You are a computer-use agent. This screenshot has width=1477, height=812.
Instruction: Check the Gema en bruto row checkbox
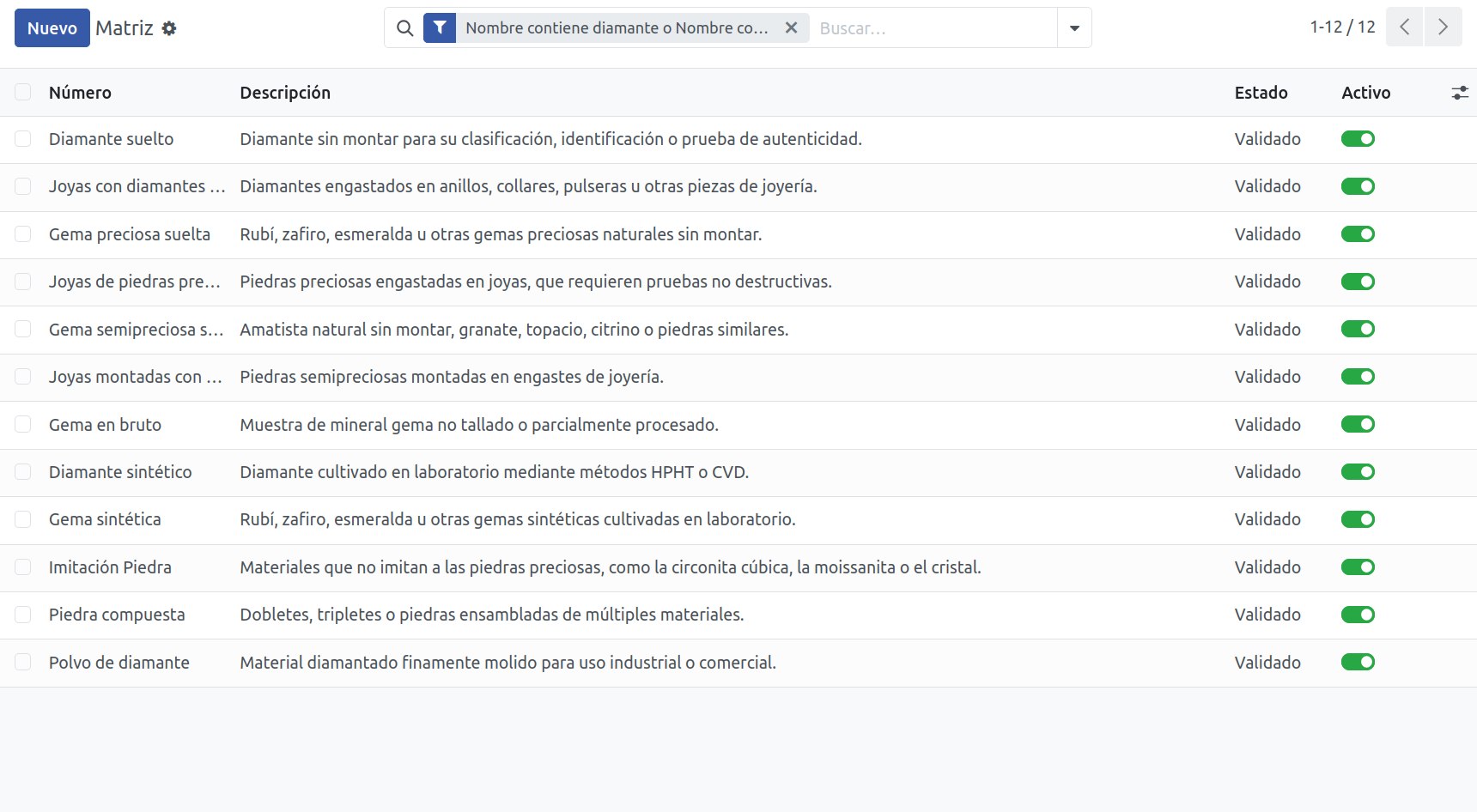coord(23,425)
